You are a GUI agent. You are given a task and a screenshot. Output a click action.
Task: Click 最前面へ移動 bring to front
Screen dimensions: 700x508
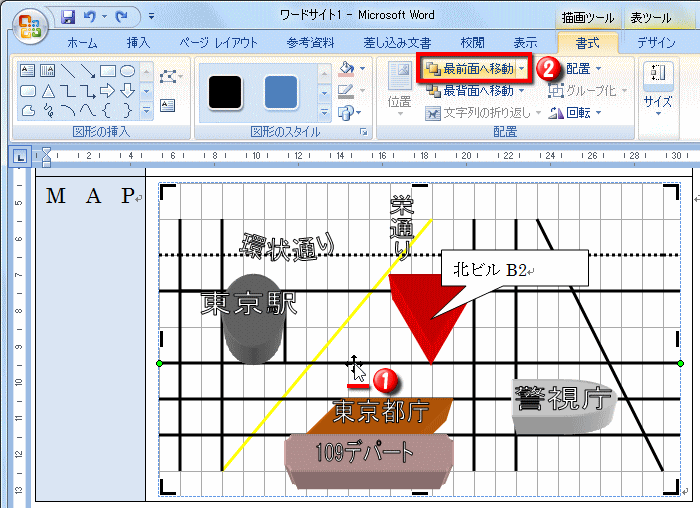470,69
